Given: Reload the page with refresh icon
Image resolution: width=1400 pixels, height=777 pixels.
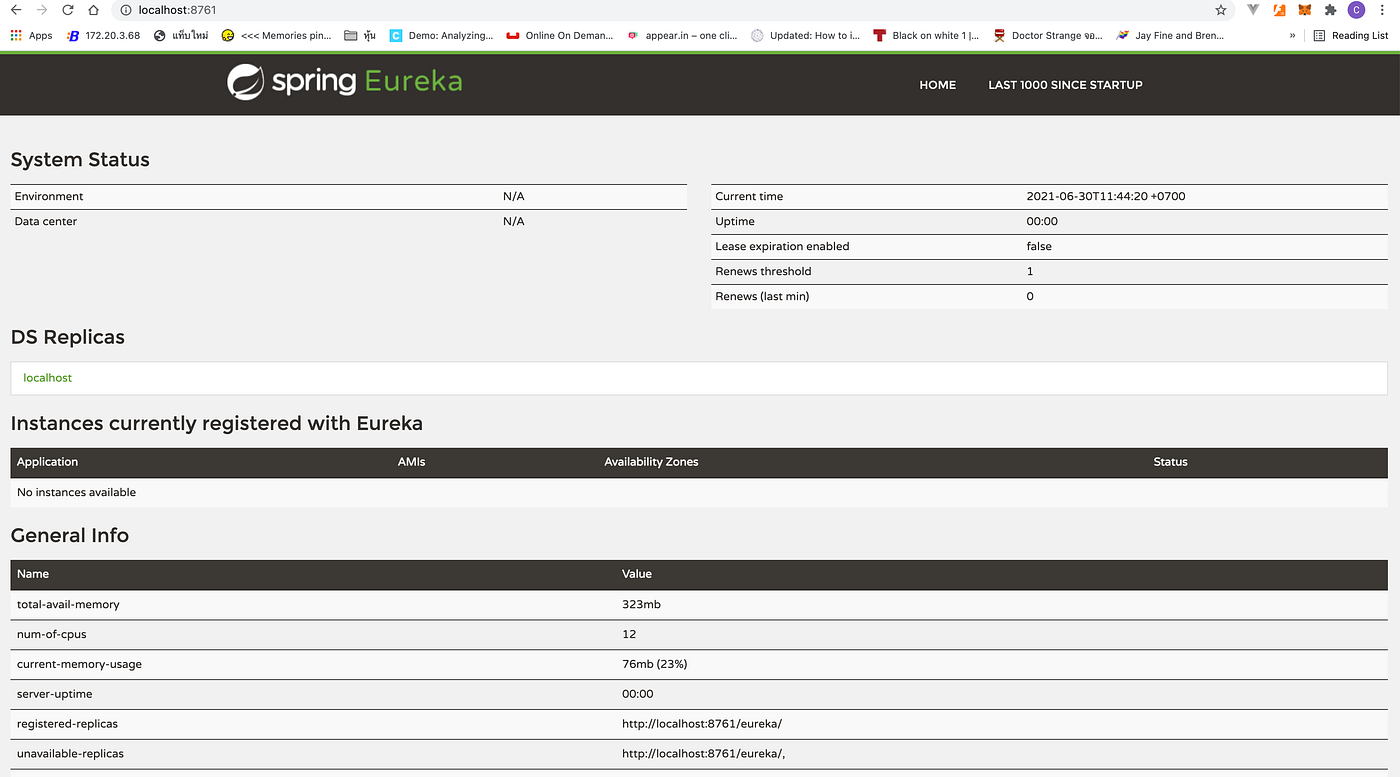Looking at the screenshot, I should 67,10.
